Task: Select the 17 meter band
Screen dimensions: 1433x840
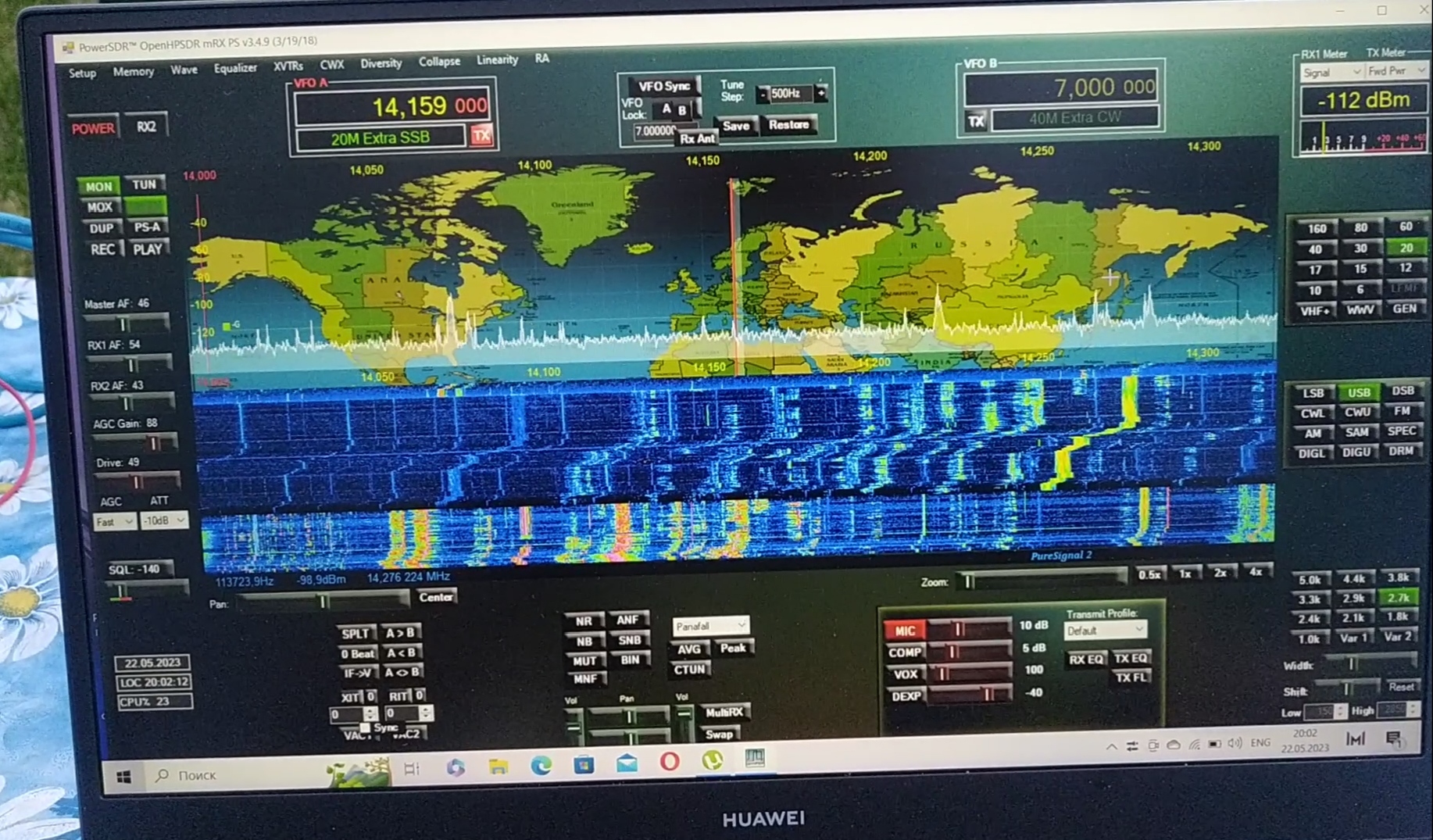Action: pyautogui.click(x=1315, y=270)
